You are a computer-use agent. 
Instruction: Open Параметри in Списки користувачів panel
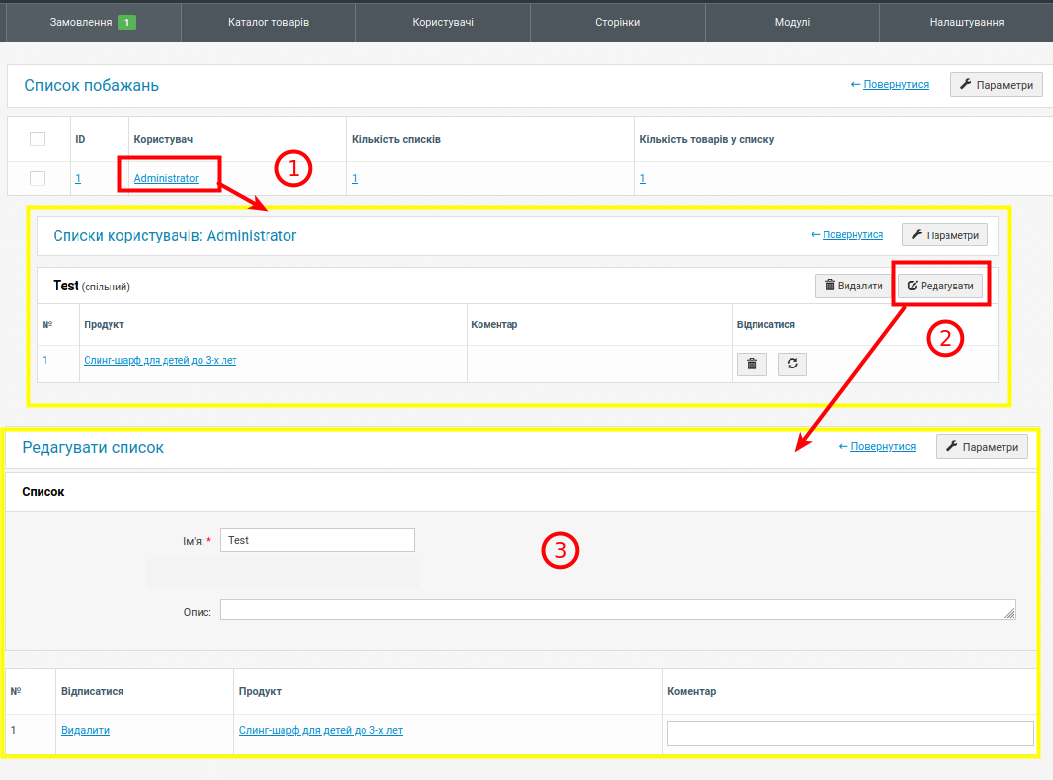pyautogui.click(x=945, y=235)
